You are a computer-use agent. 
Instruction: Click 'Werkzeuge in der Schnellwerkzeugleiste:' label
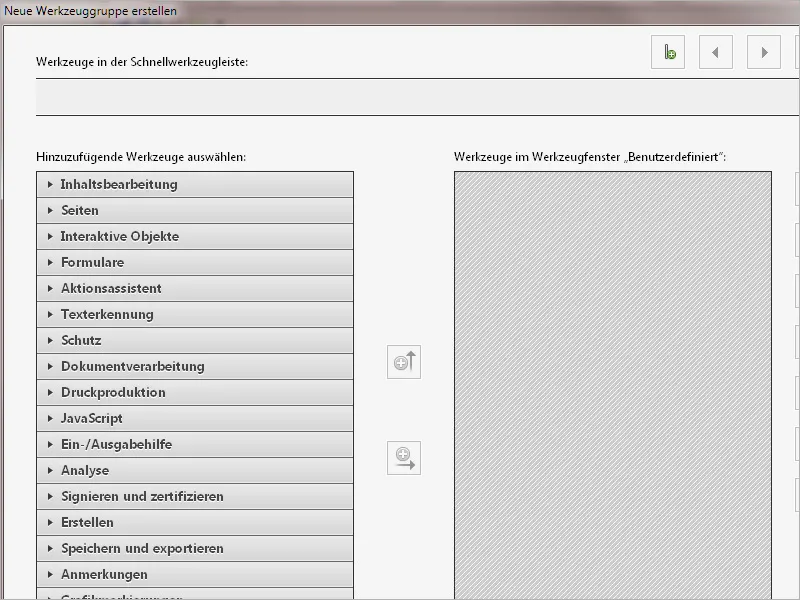142,62
